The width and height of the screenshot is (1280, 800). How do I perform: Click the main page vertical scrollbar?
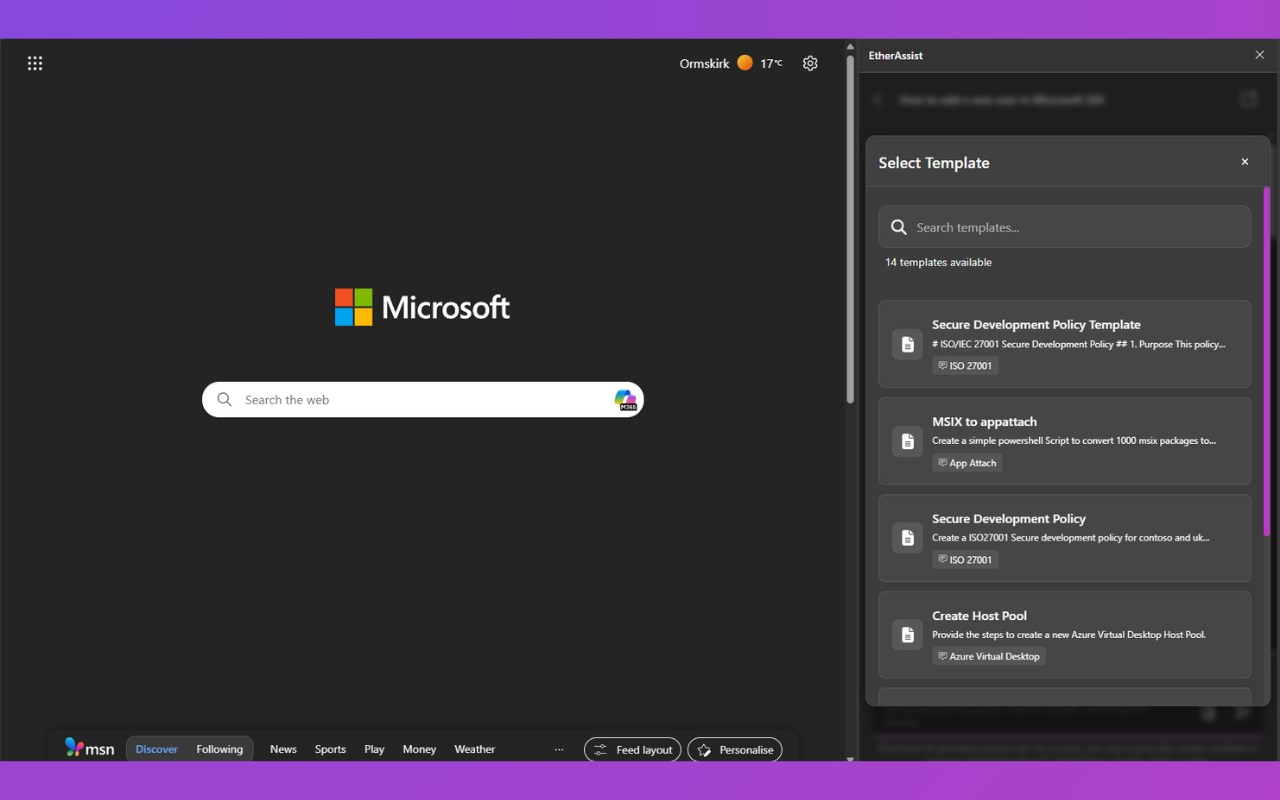pyautogui.click(x=850, y=229)
